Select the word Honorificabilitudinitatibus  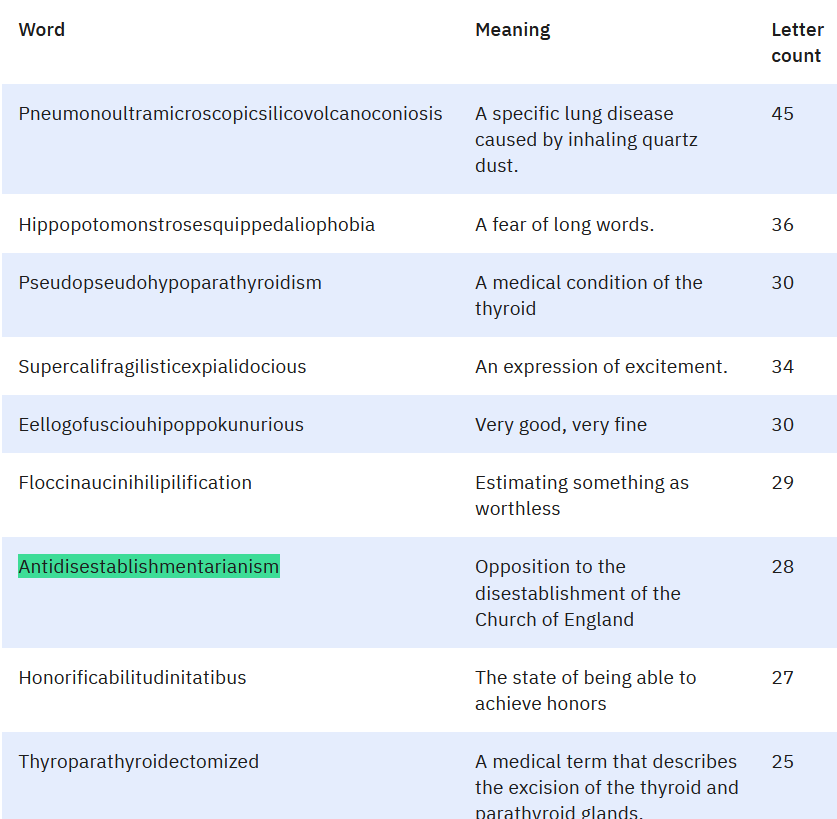point(132,678)
